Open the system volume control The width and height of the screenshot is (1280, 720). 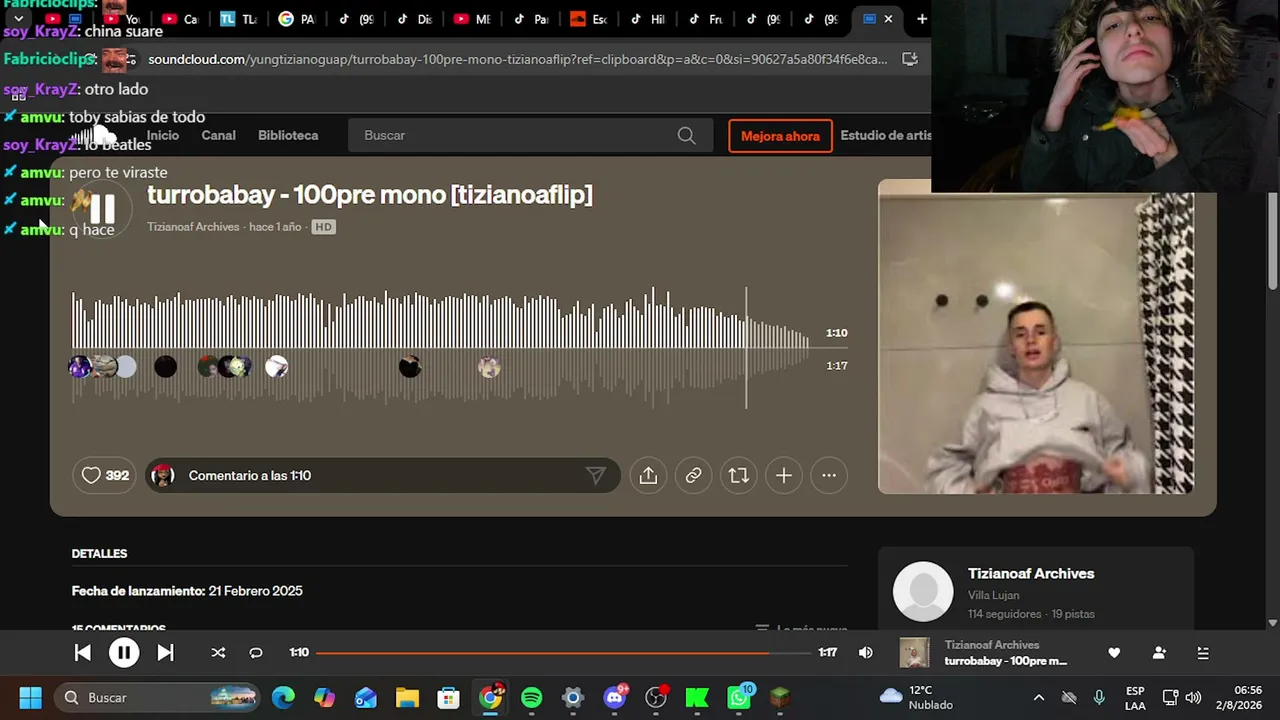(x=1193, y=697)
